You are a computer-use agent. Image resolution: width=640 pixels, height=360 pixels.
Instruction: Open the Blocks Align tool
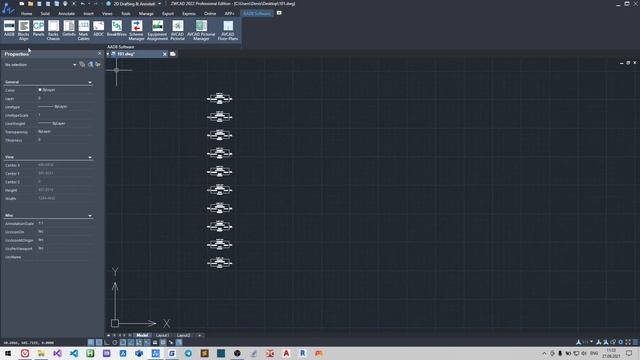(24, 30)
